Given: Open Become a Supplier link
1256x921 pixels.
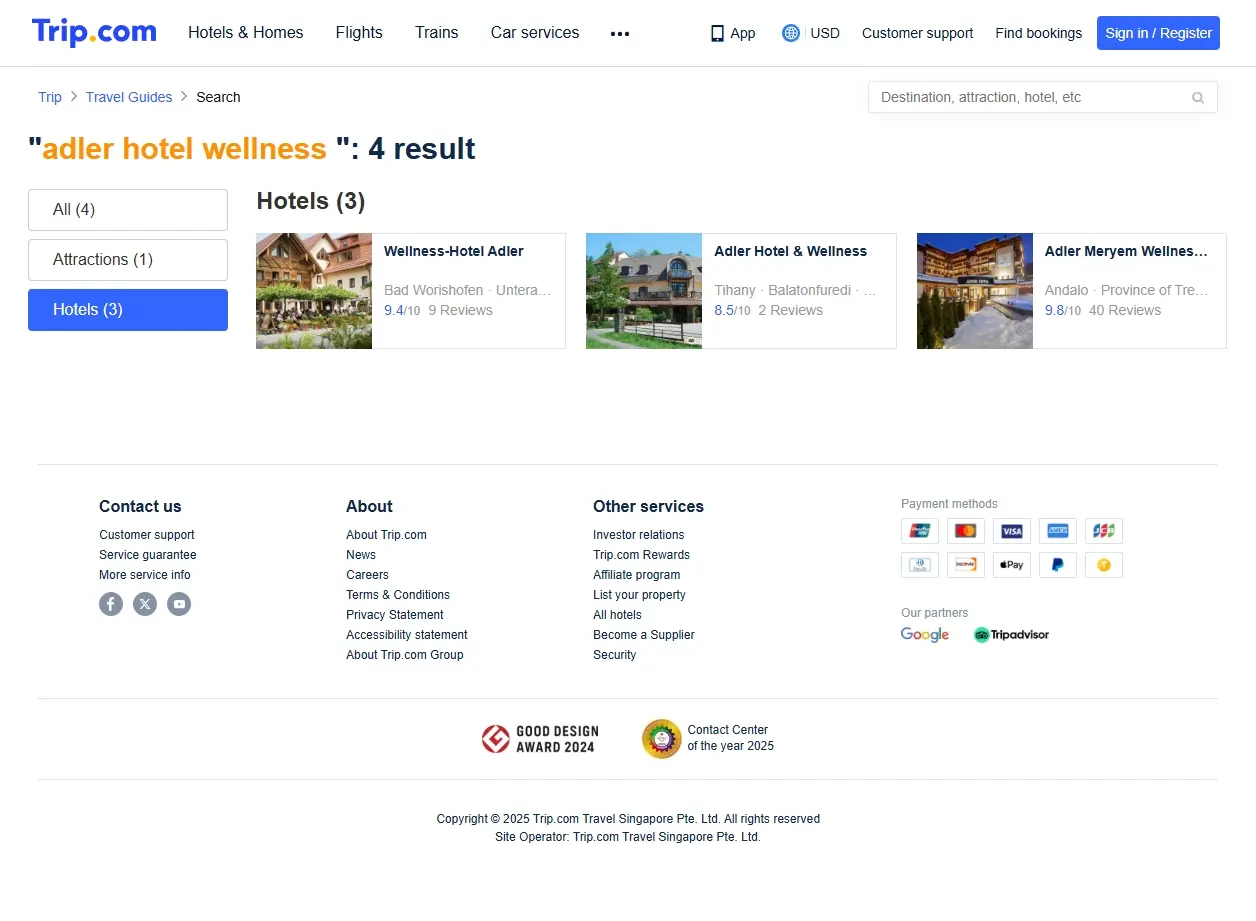Looking at the screenshot, I should (x=644, y=635).
